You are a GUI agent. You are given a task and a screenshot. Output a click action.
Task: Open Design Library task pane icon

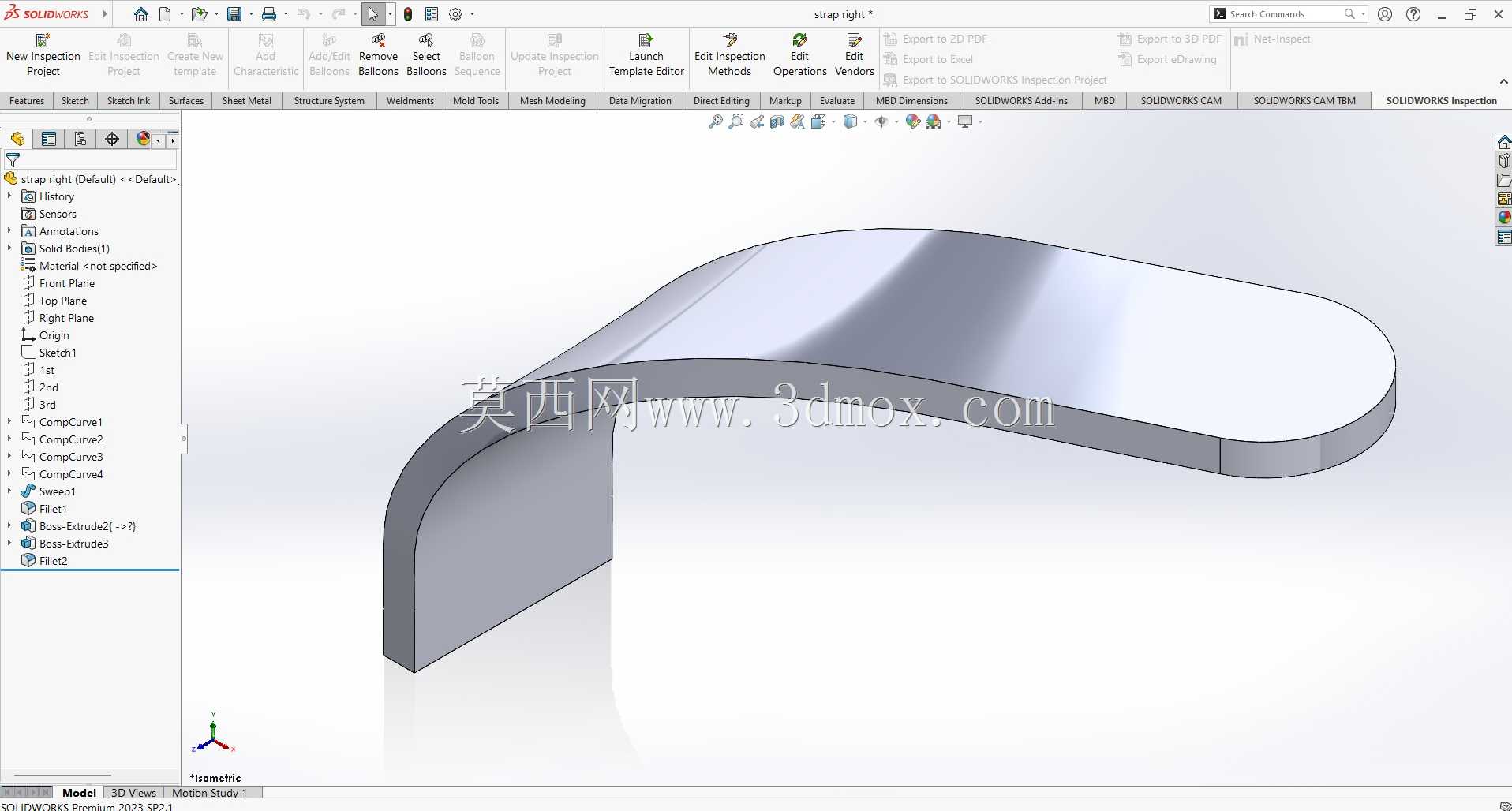point(1504,161)
